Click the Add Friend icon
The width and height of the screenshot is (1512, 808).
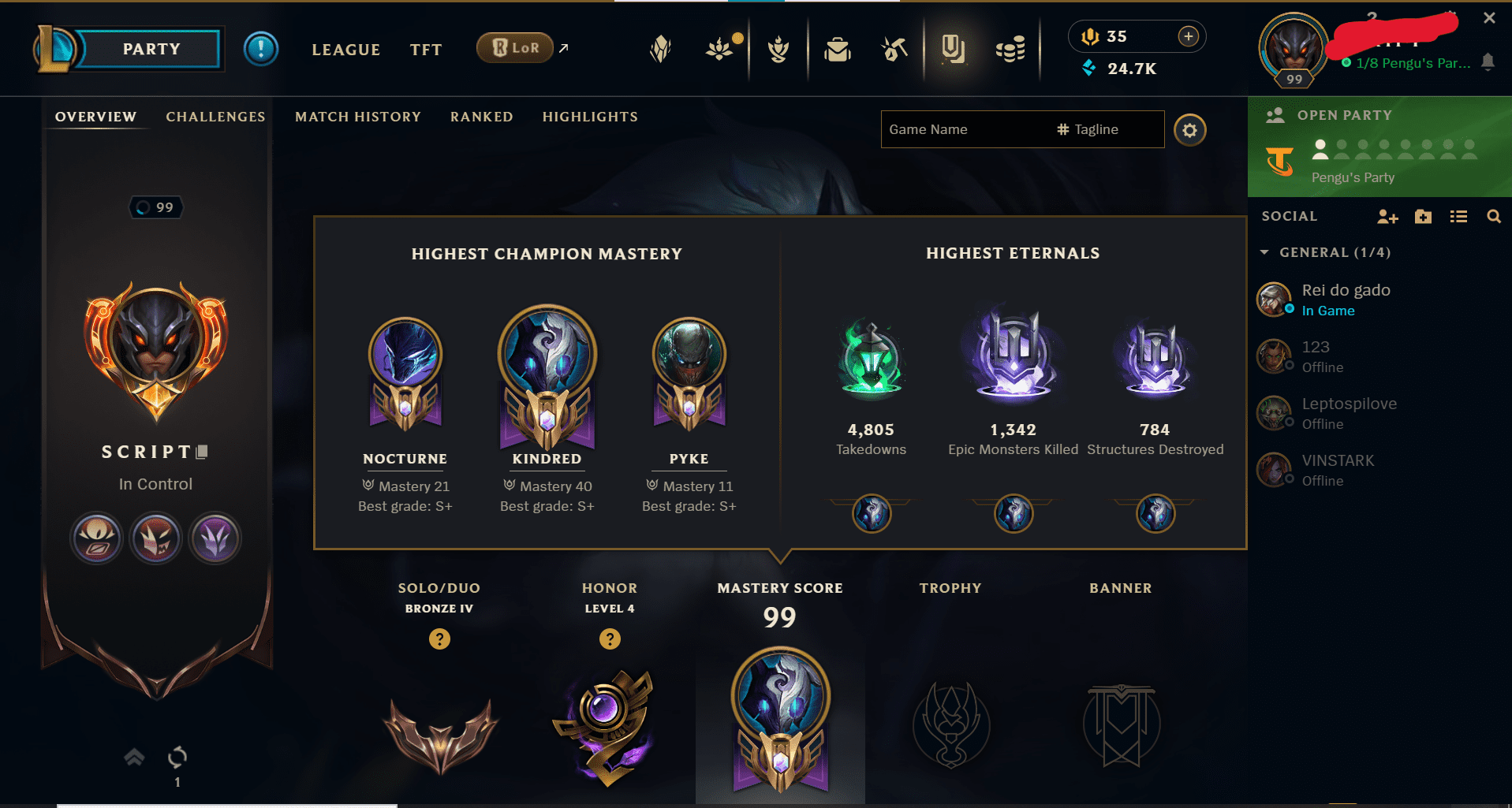tap(1387, 217)
